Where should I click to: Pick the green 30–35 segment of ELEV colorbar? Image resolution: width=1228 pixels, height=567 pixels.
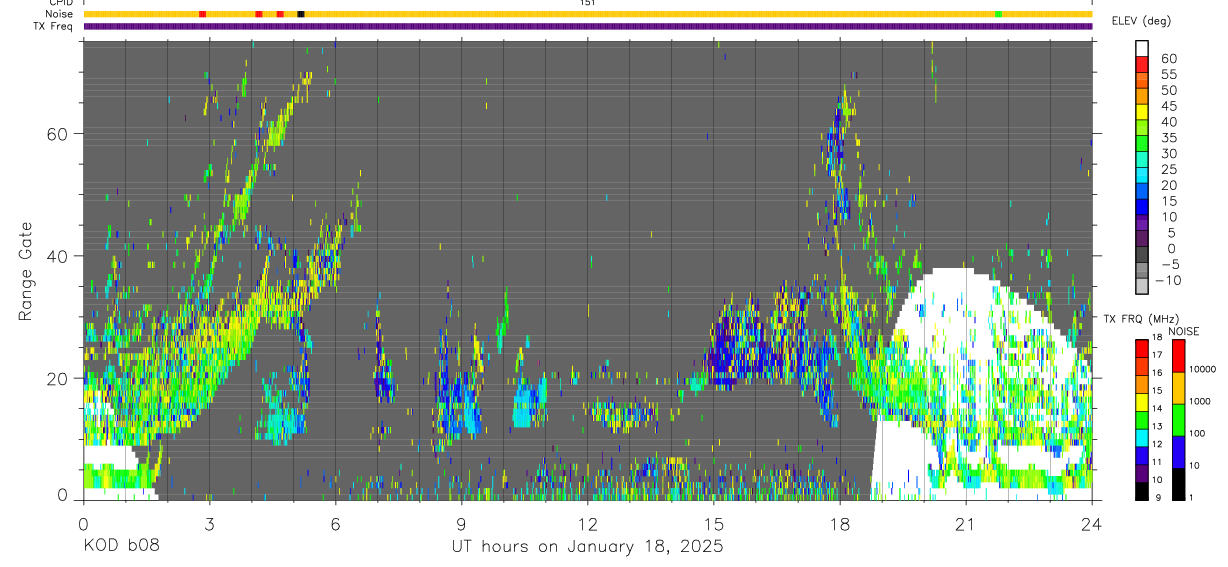pos(1142,143)
